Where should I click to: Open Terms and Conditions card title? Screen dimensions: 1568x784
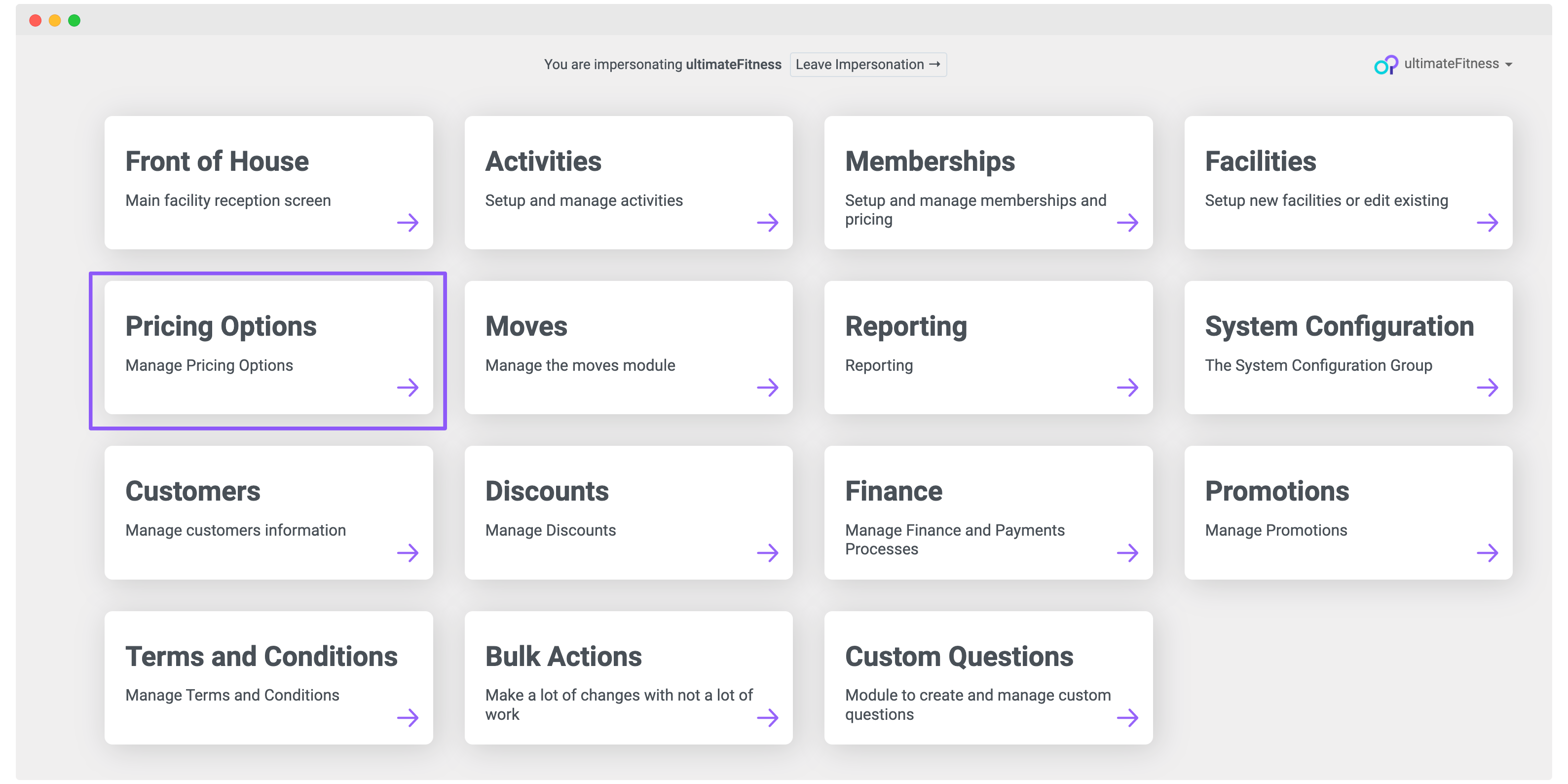click(261, 657)
